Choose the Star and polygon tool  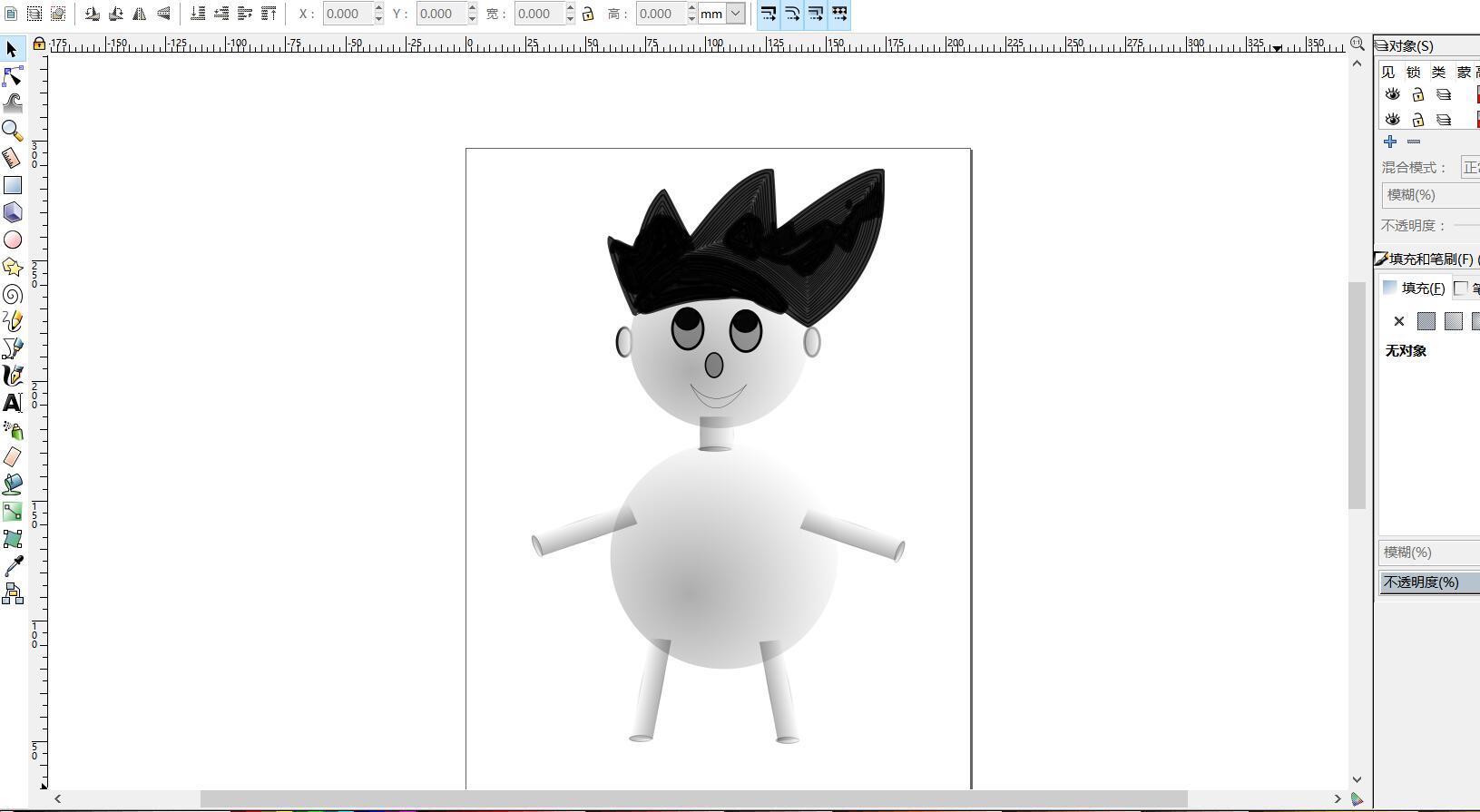coord(13,267)
